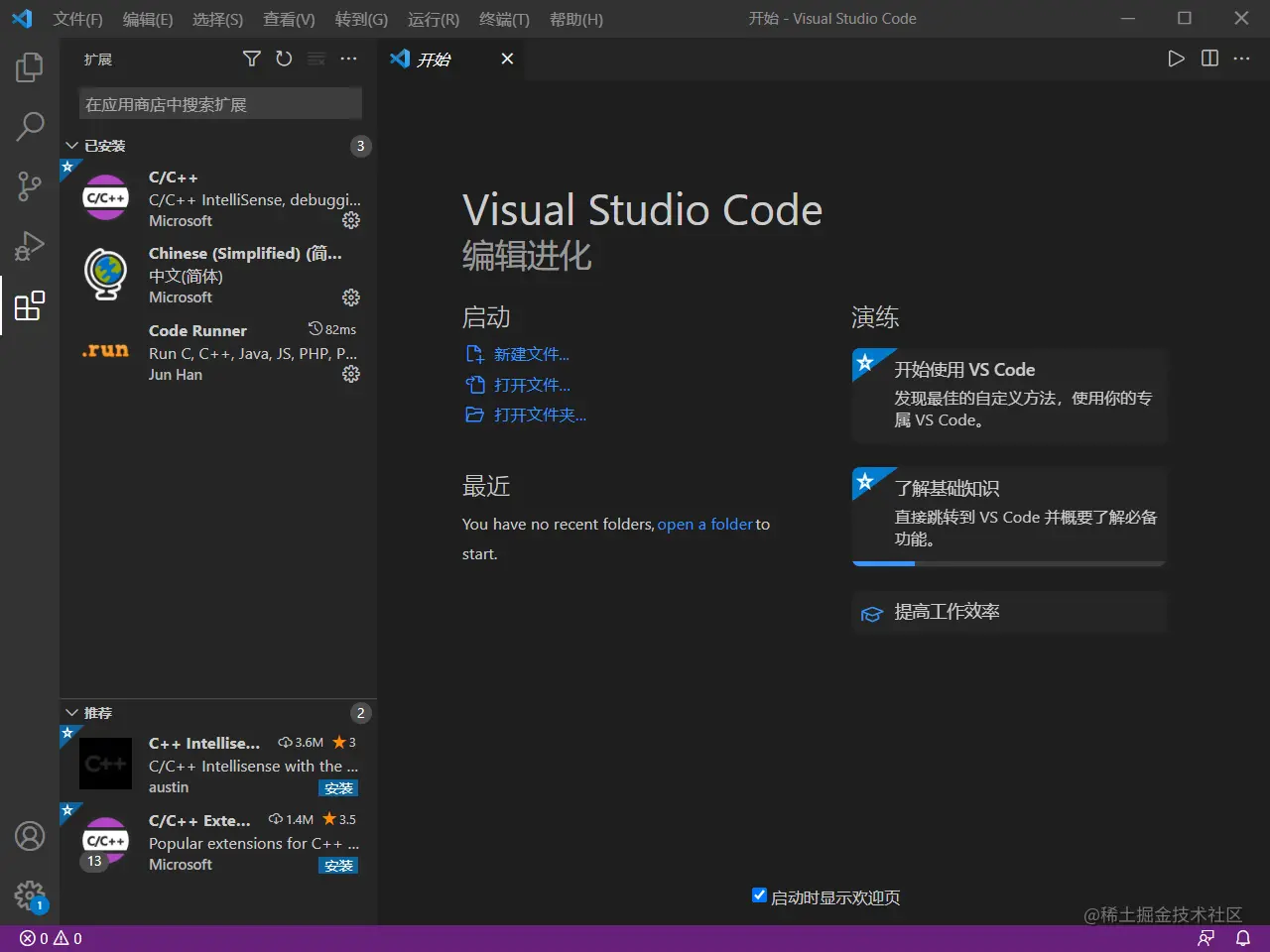Open the 转到(G) menu
1270x952 pixels.
[x=361, y=19]
